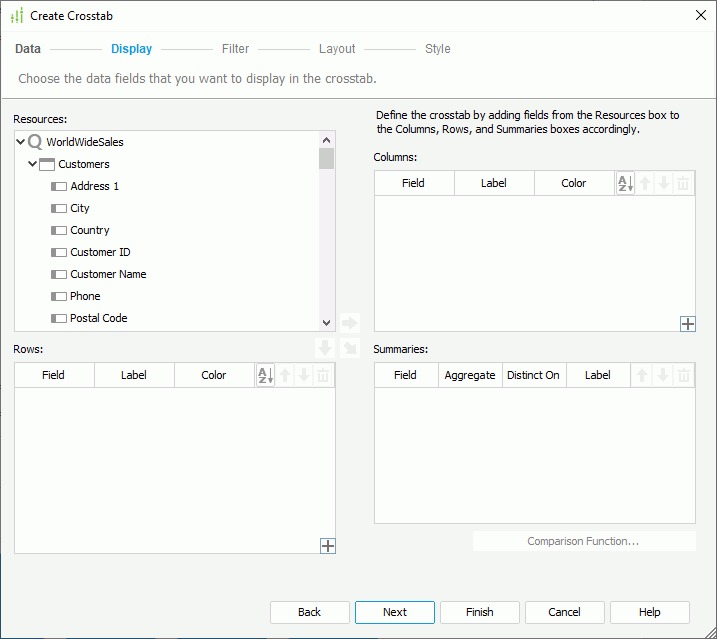Image resolution: width=717 pixels, height=639 pixels.
Task: Click the move up arrow in Summaries box
Action: (643, 375)
